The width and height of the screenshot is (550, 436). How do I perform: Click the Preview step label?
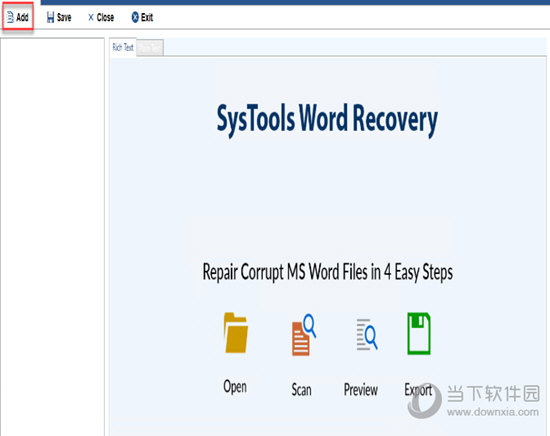pyautogui.click(x=361, y=390)
